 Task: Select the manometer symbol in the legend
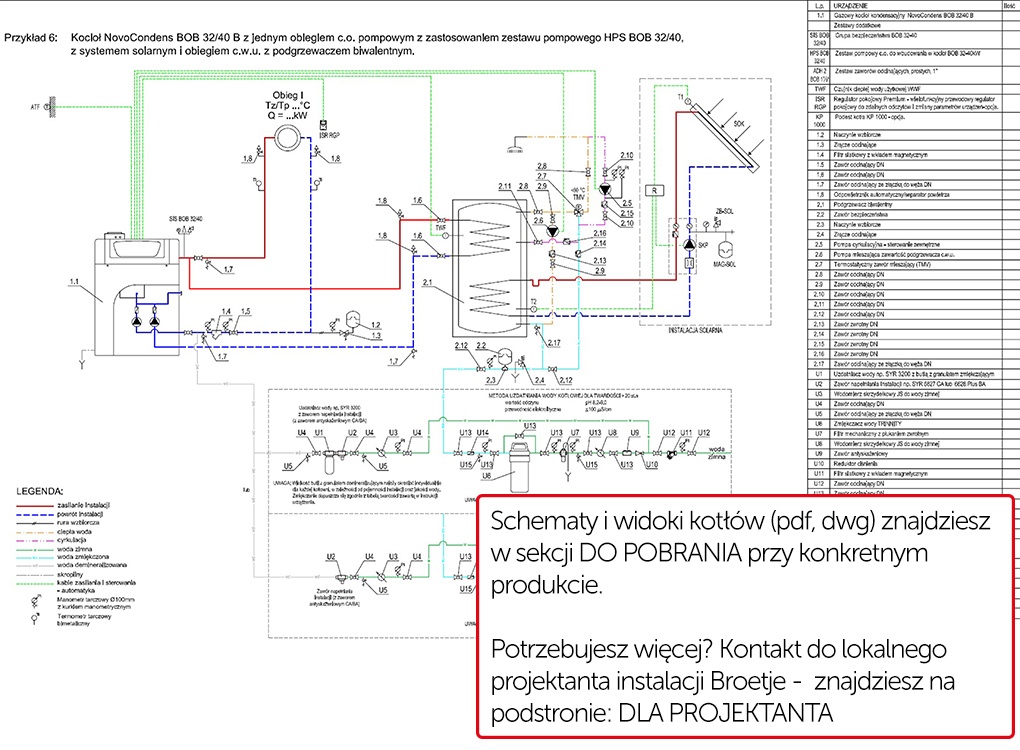click(x=35, y=602)
